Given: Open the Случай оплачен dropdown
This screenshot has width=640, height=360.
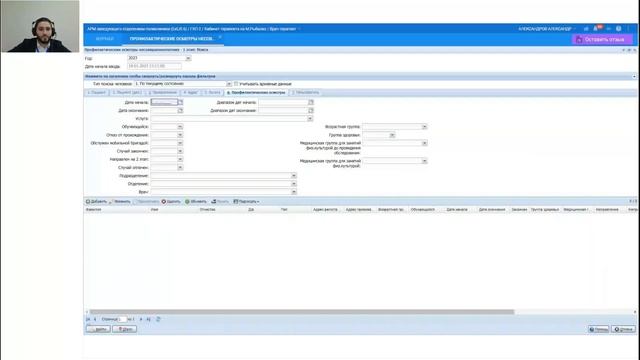Looking at the screenshot, I should (x=180, y=167).
